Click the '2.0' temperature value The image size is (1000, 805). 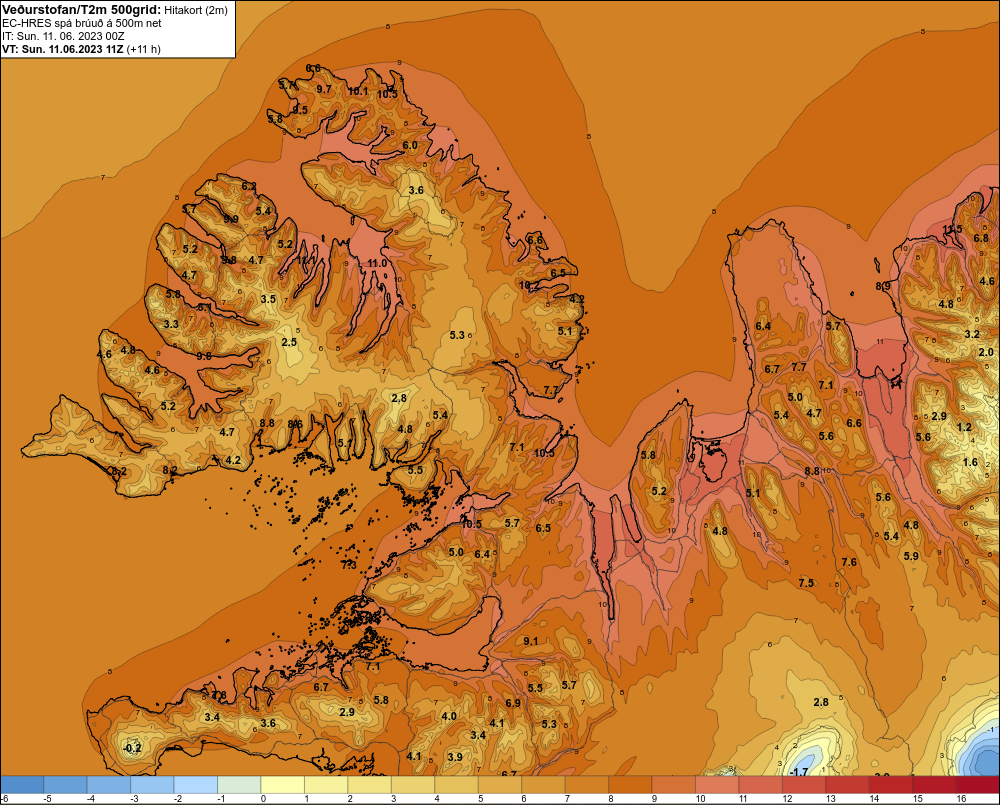986,352
